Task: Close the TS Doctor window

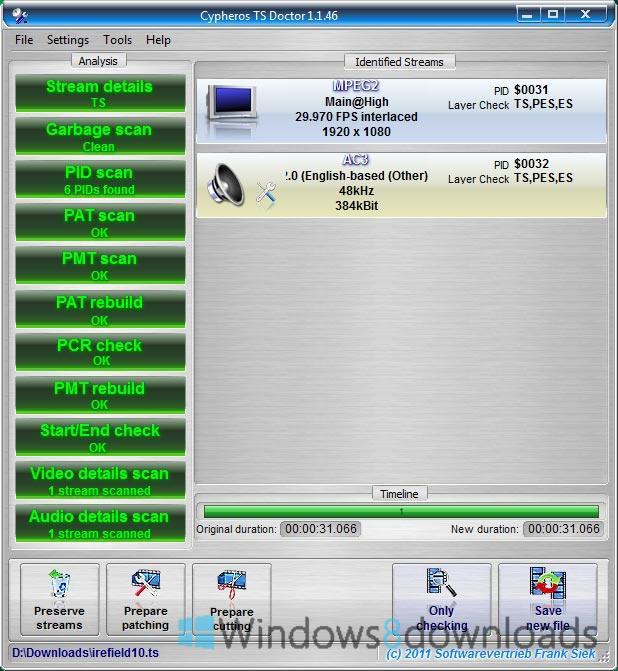Action: click(x=585, y=15)
